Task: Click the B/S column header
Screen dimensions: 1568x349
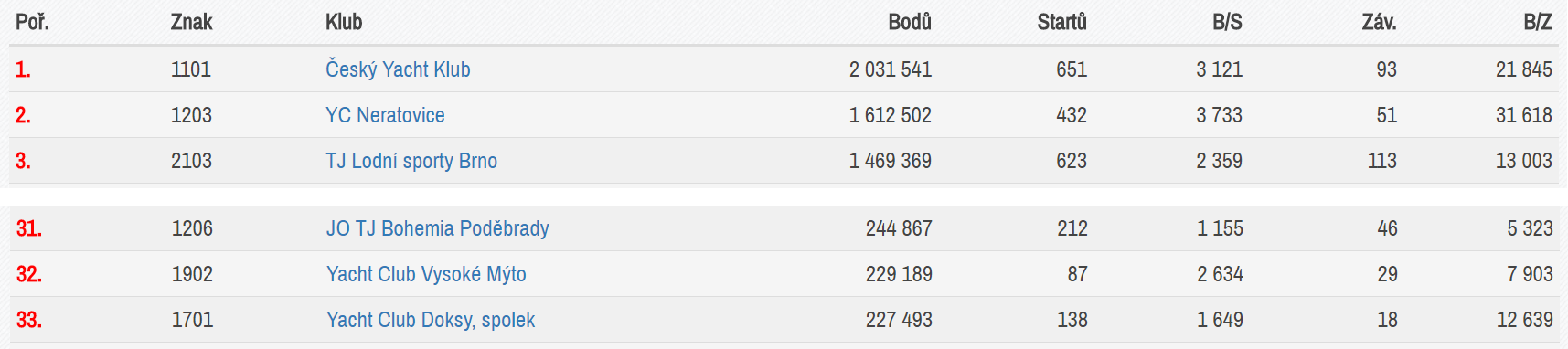Action: pyautogui.click(x=1227, y=22)
